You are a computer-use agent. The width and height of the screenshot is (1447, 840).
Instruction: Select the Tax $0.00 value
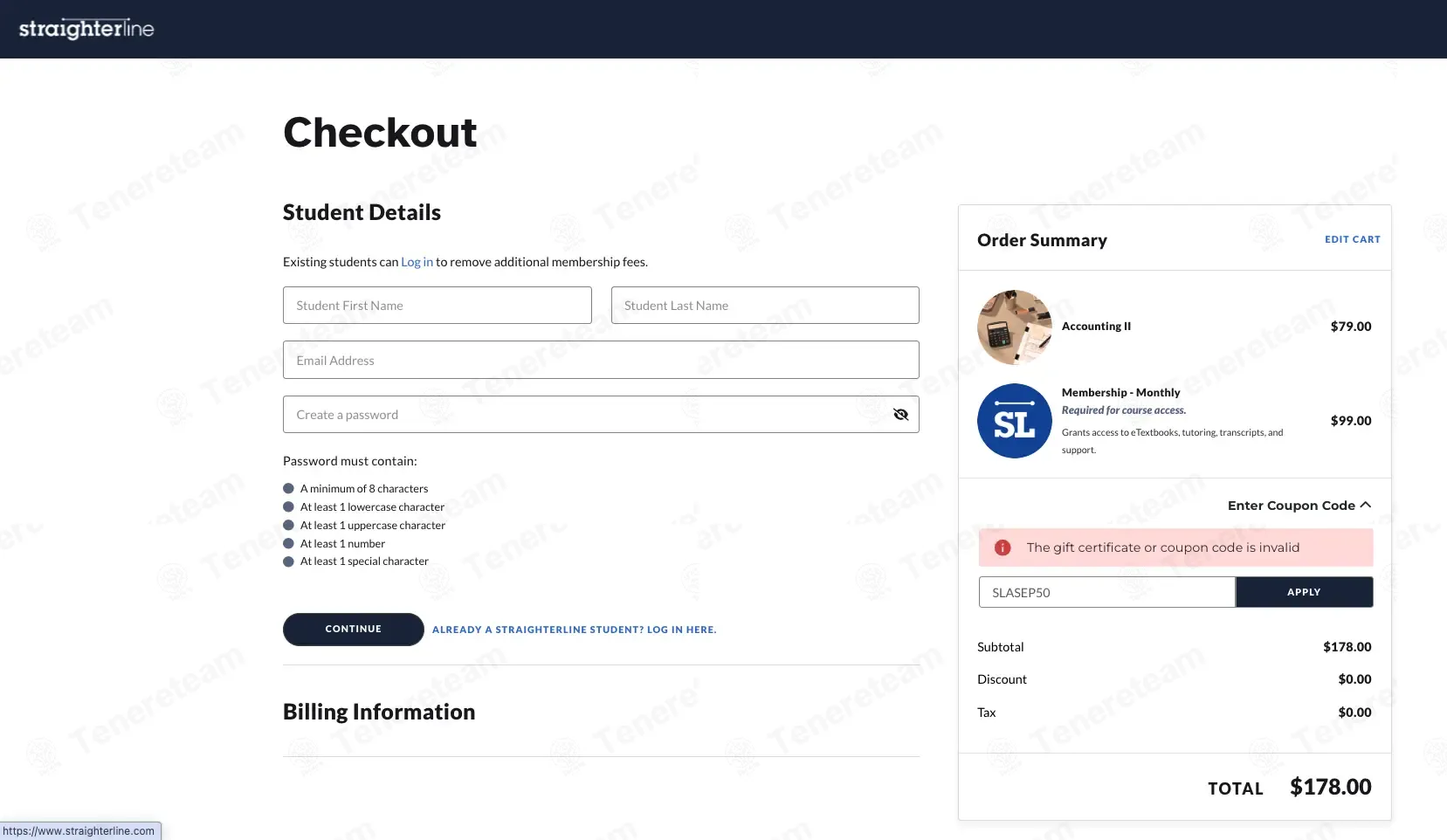(1354, 713)
